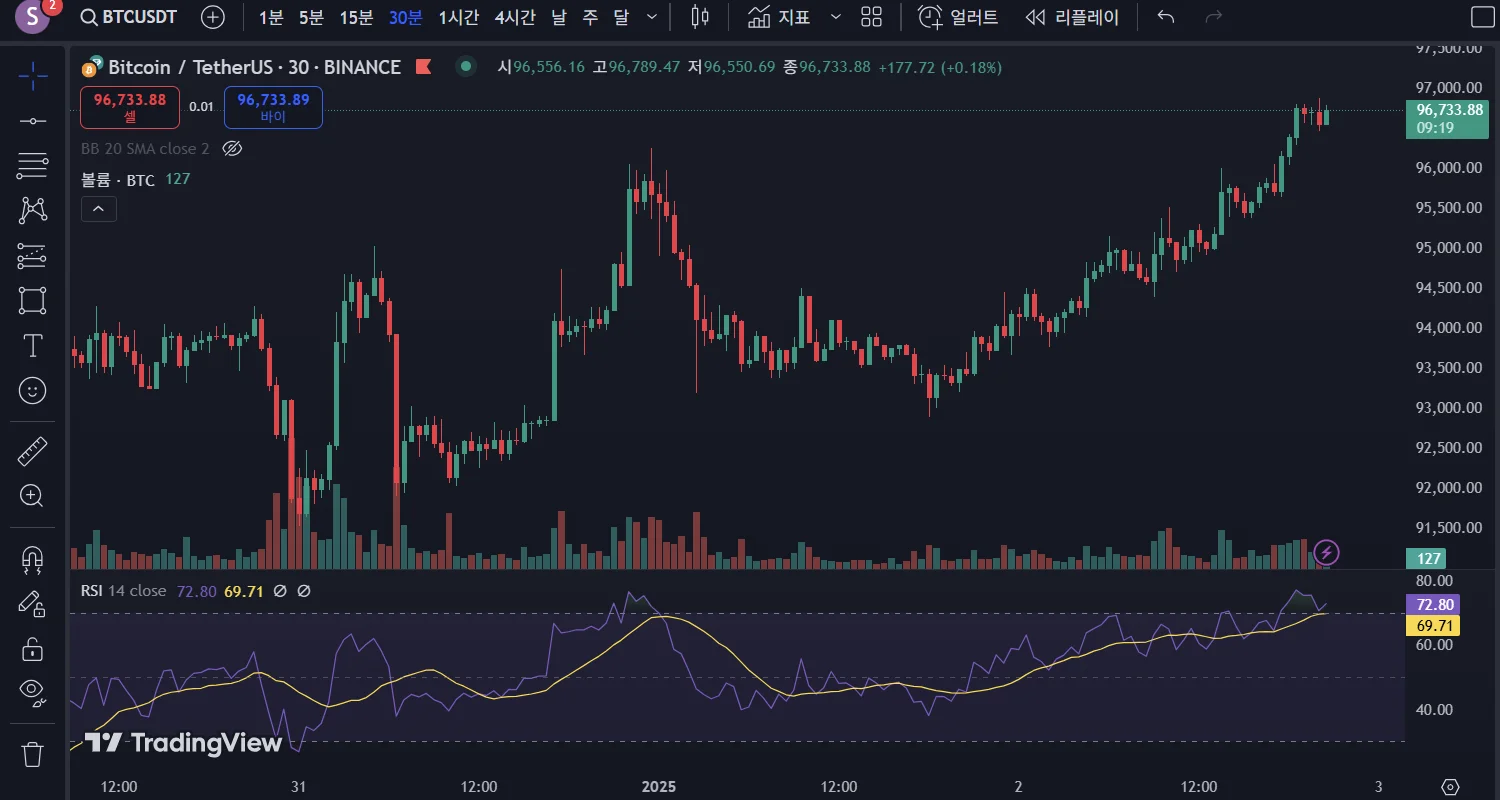Open the Fibonacci retracement tools
The width and height of the screenshot is (1500, 800).
coord(32,166)
